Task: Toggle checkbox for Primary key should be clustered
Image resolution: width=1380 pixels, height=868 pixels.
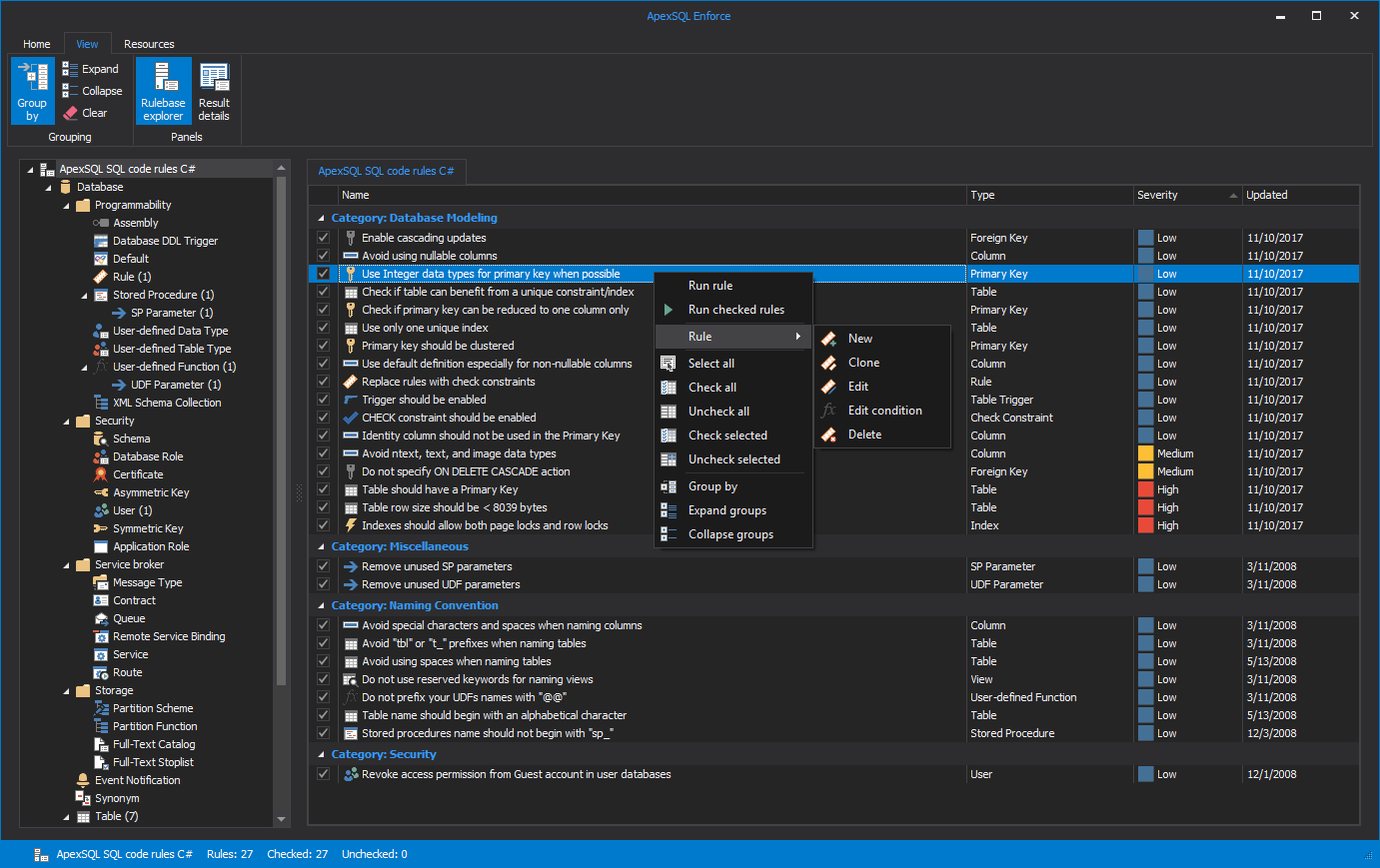Action: pyautogui.click(x=323, y=346)
